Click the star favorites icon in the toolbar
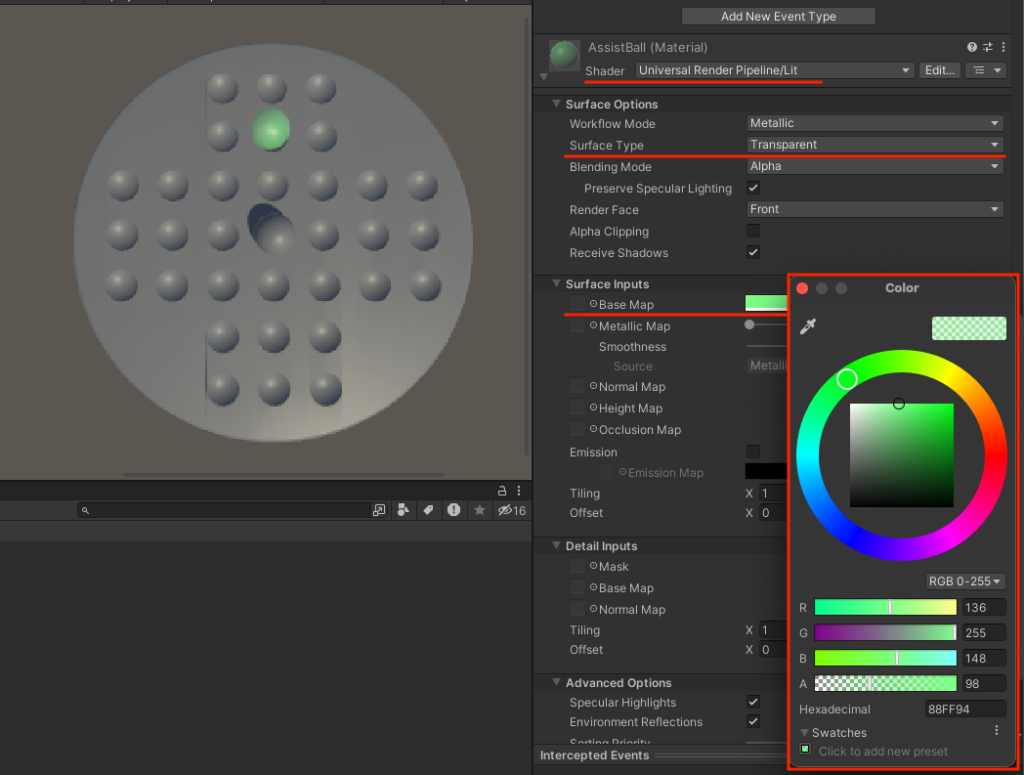The height and width of the screenshot is (775, 1024). coord(478,510)
